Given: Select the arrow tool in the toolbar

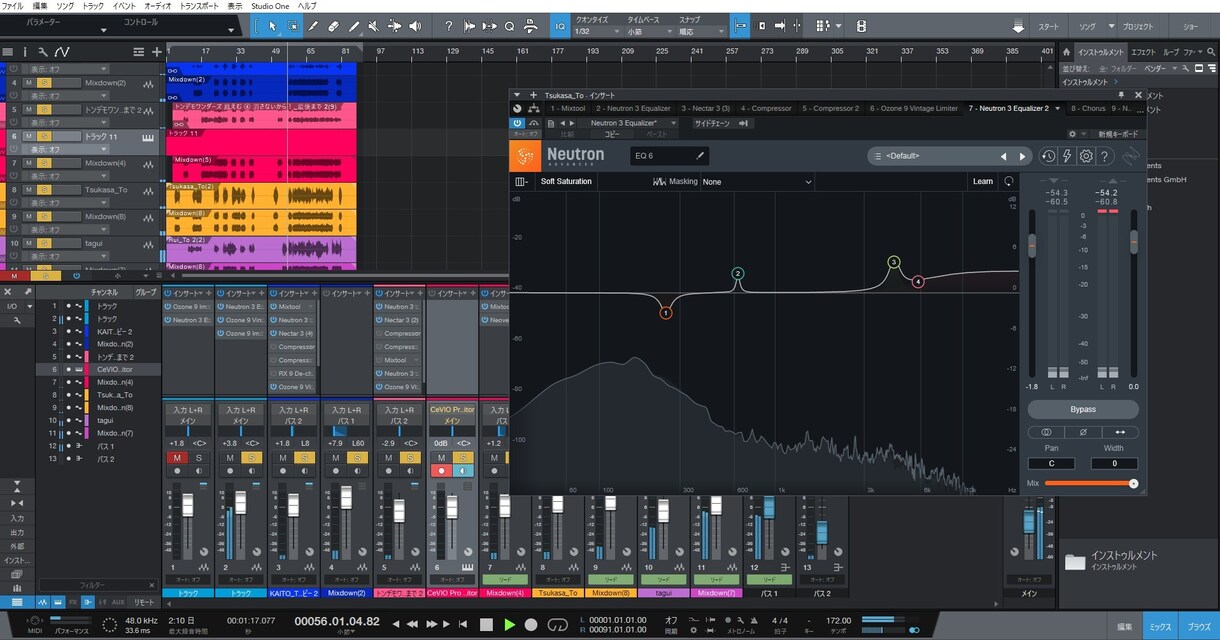Looking at the screenshot, I should (x=273, y=26).
